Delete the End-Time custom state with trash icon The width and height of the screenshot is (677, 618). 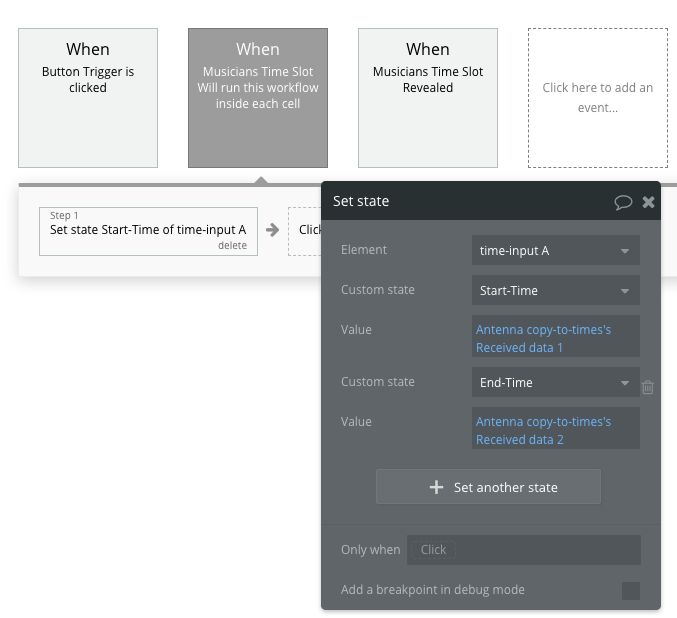click(648, 387)
